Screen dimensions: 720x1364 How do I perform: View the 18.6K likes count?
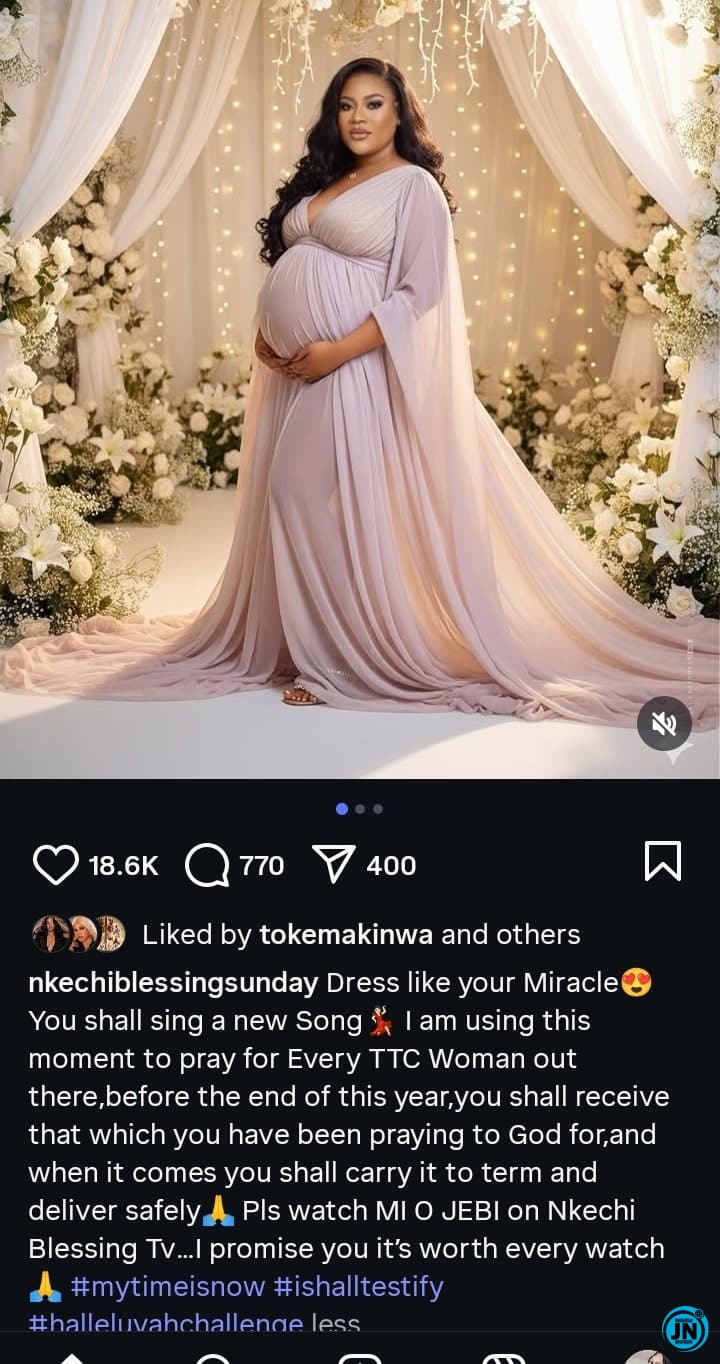point(123,866)
